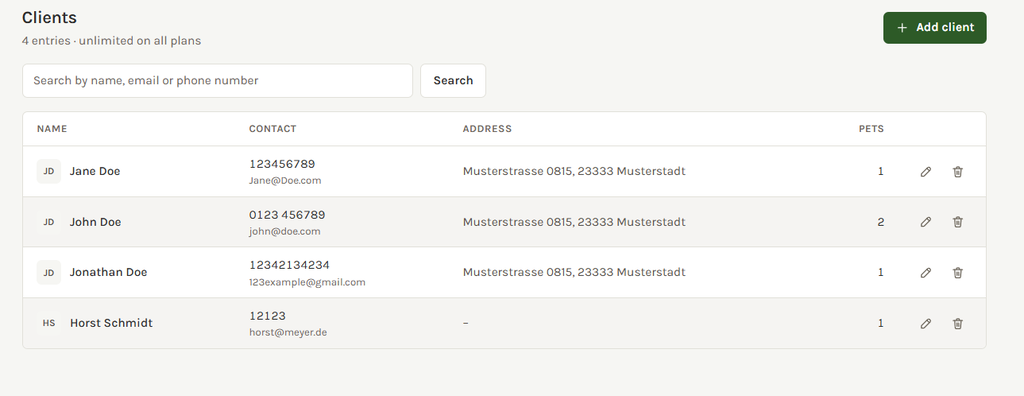Click the JD avatar badge beside Jane Doe
The height and width of the screenshot is (396, 1024).
(49, 171)
